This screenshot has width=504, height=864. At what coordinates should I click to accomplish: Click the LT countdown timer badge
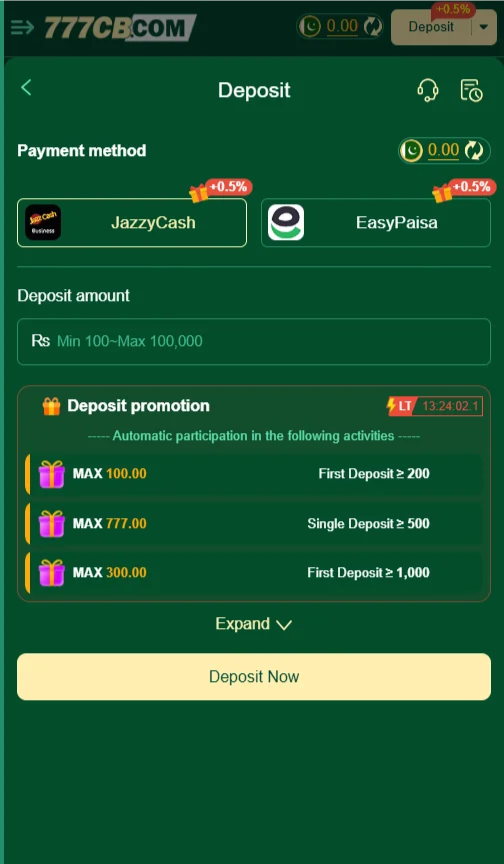click(x=434, y=406)
